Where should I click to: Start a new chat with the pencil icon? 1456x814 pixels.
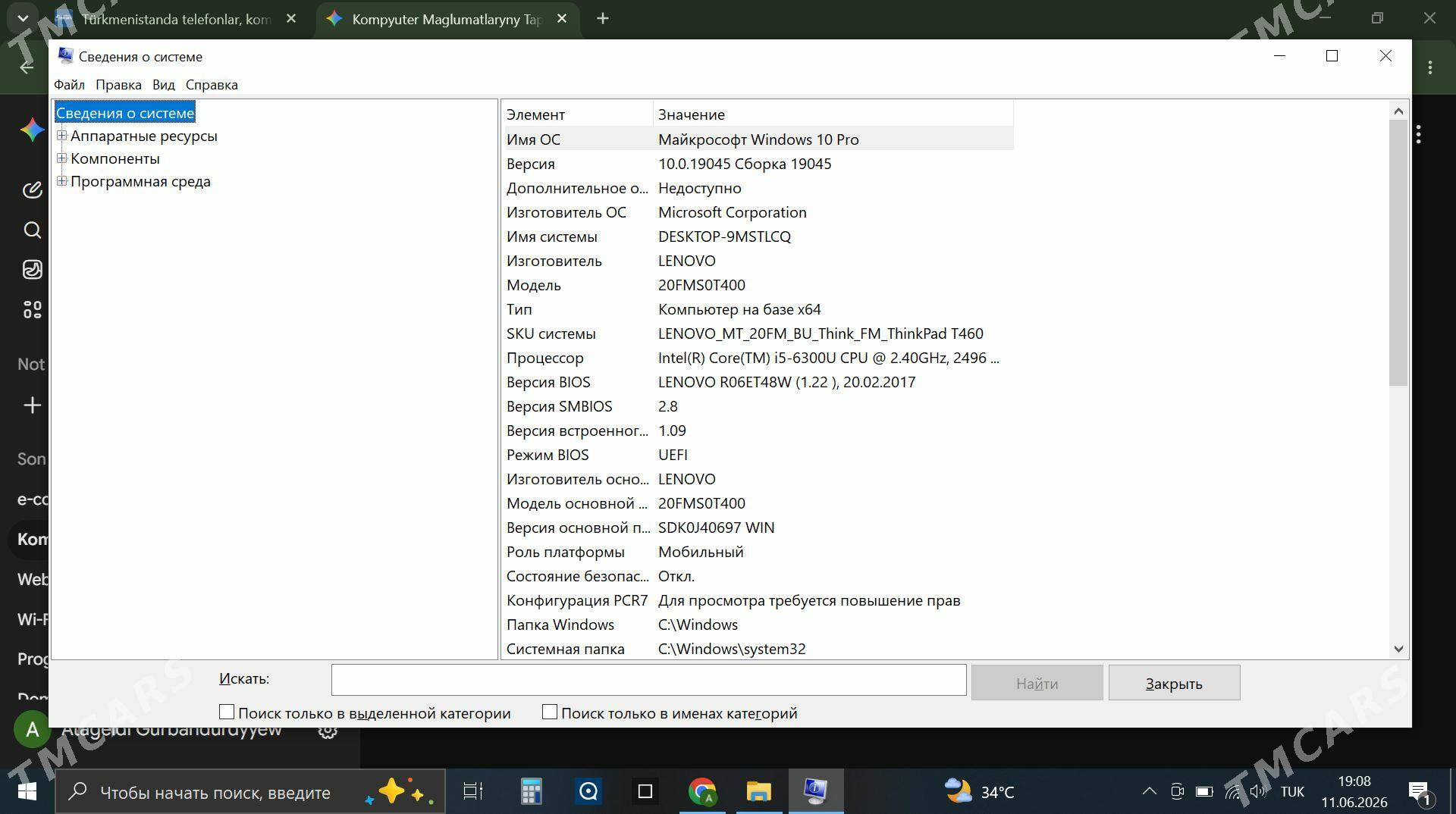point(32,189)
